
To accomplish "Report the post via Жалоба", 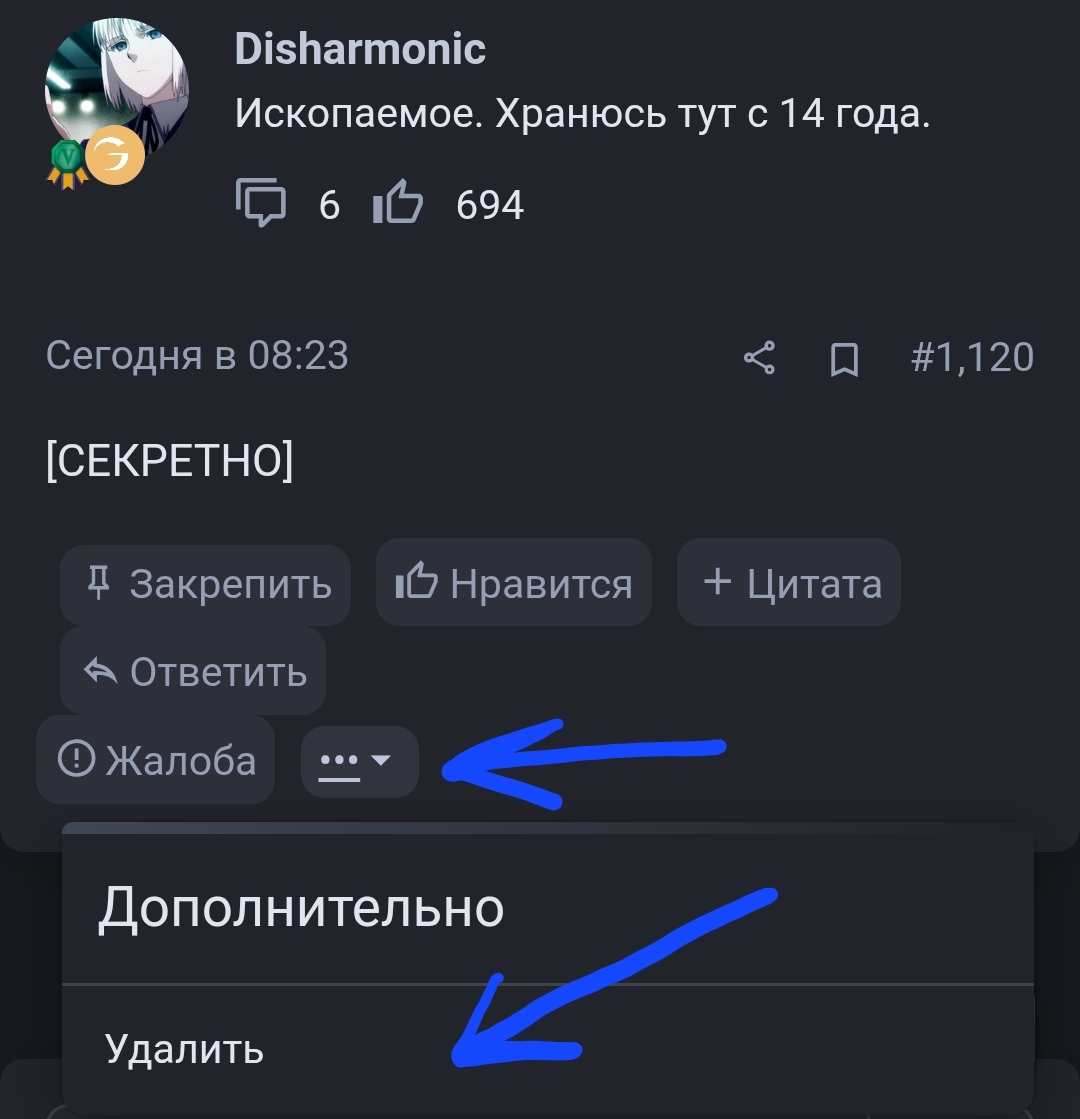I will tap(156, 759).
